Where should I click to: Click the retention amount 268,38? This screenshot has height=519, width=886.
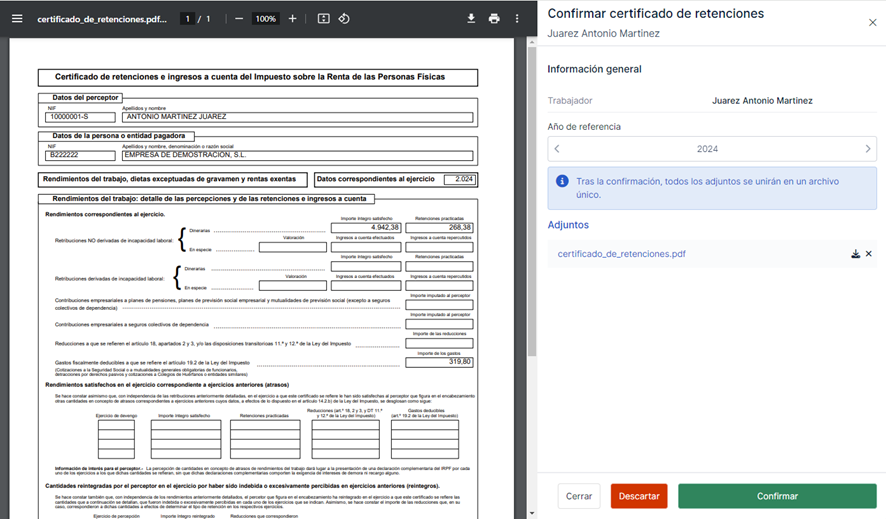460,228
